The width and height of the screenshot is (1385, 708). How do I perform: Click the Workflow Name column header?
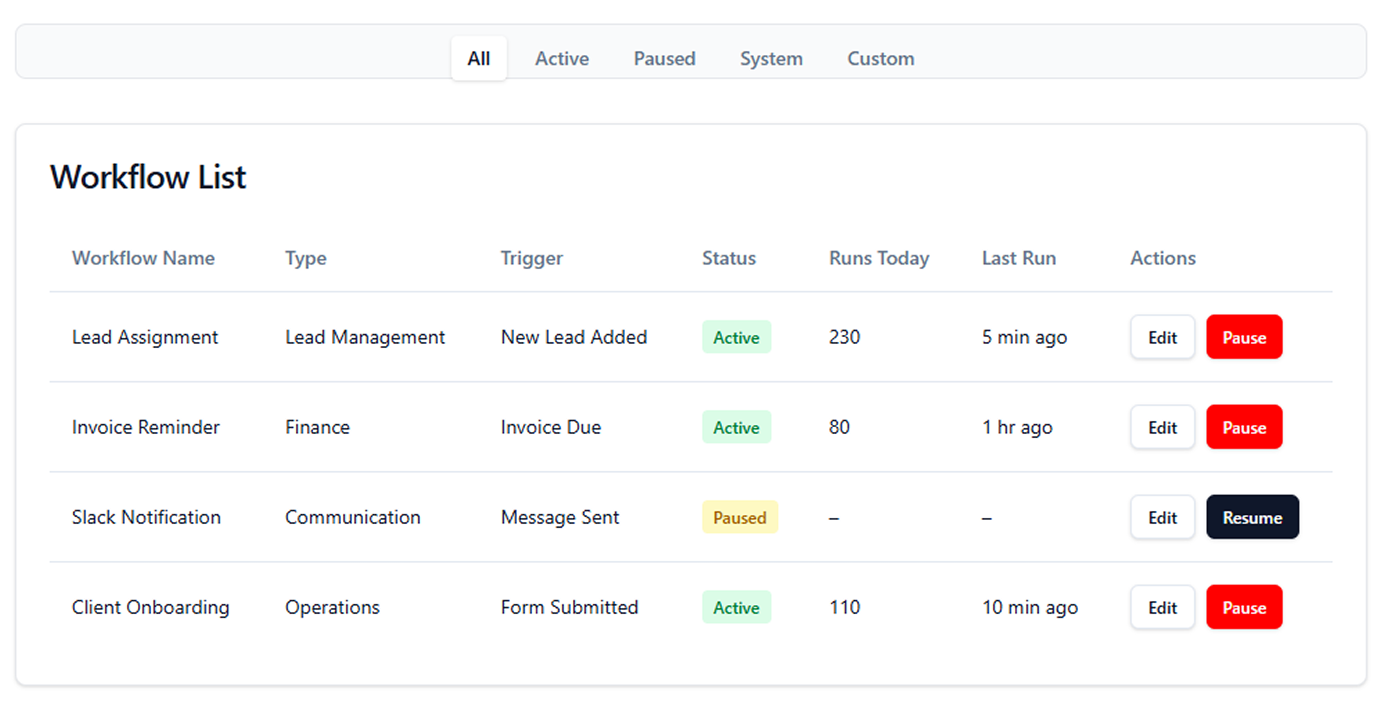(x=143, y=258)
